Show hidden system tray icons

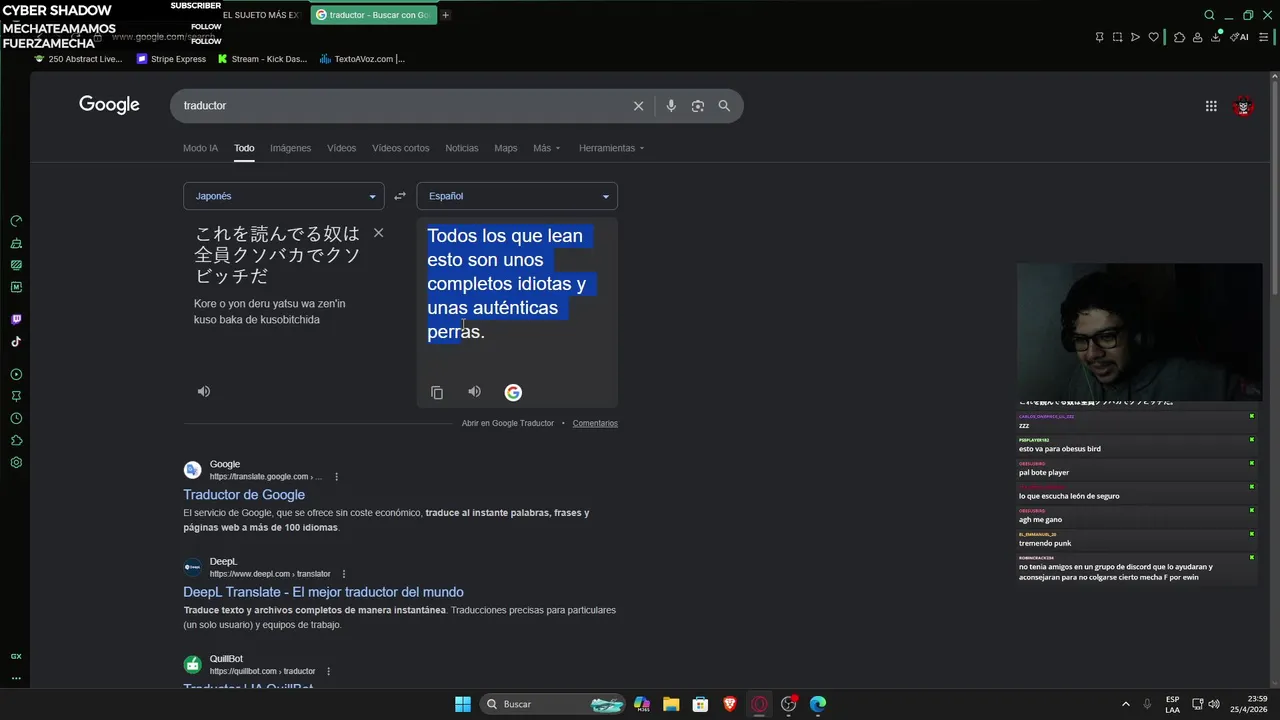click(1126, 704)
